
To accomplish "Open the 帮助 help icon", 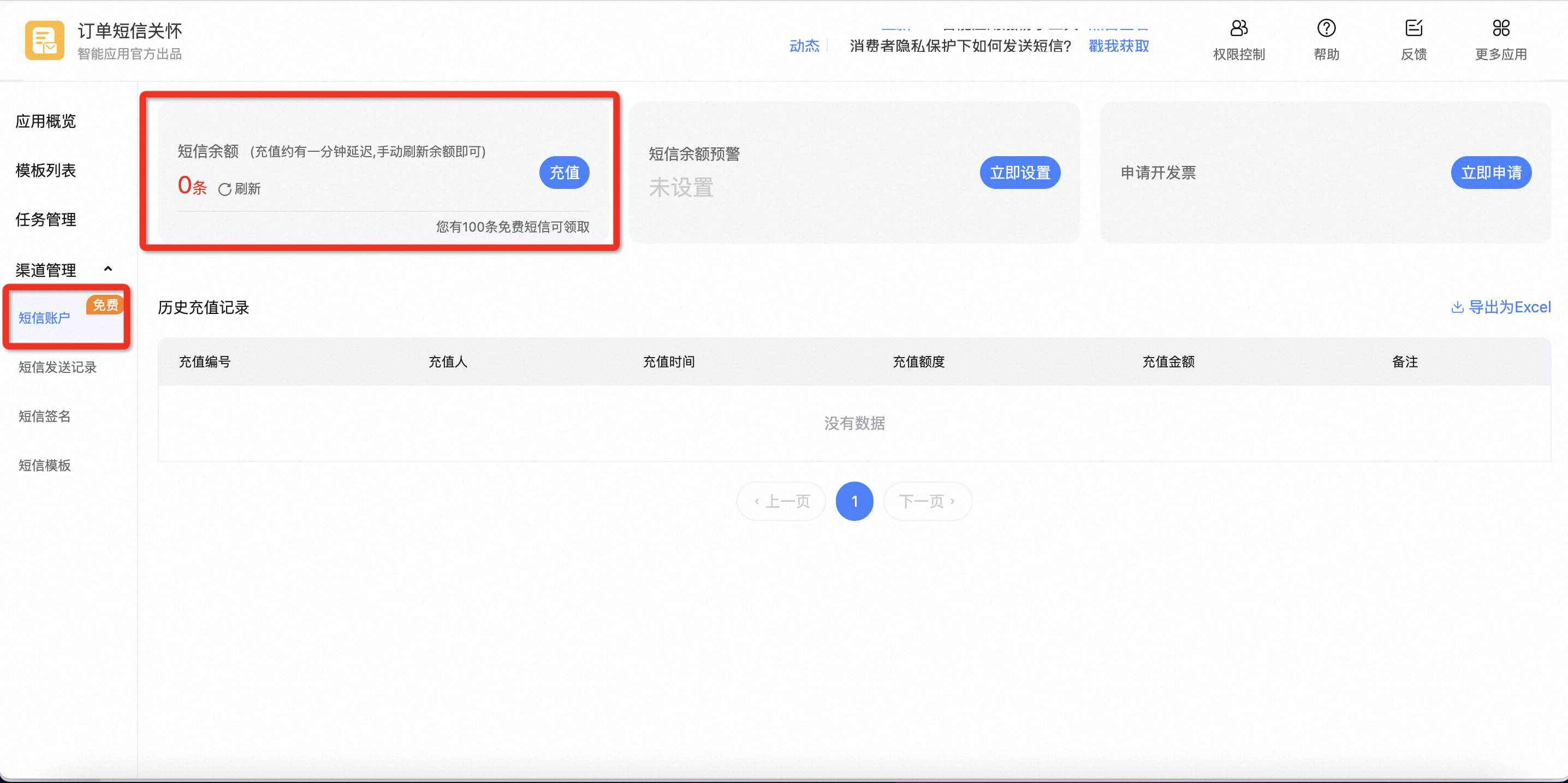I will pyautogui.click(x=1326, y=28).
